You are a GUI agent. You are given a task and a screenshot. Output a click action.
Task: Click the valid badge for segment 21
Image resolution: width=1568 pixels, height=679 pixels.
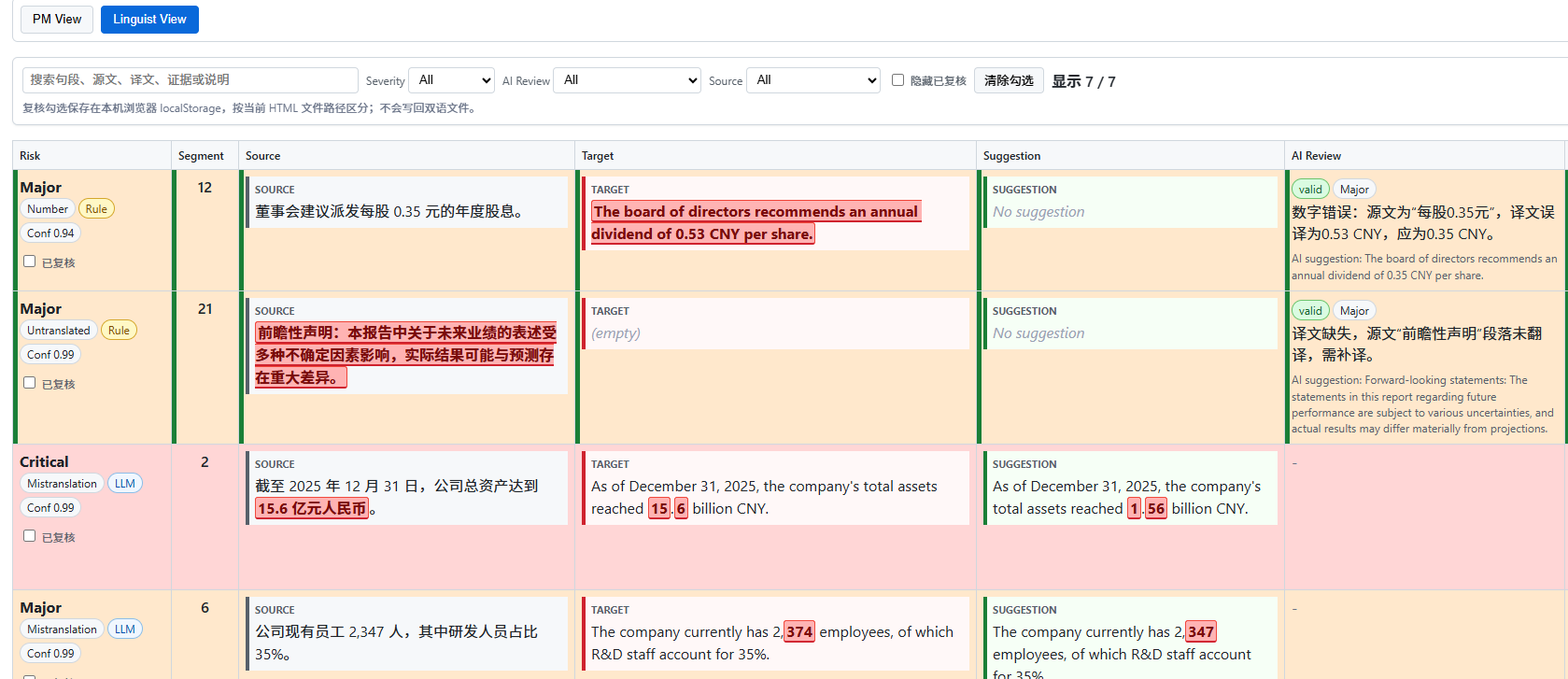[1310, 311]
